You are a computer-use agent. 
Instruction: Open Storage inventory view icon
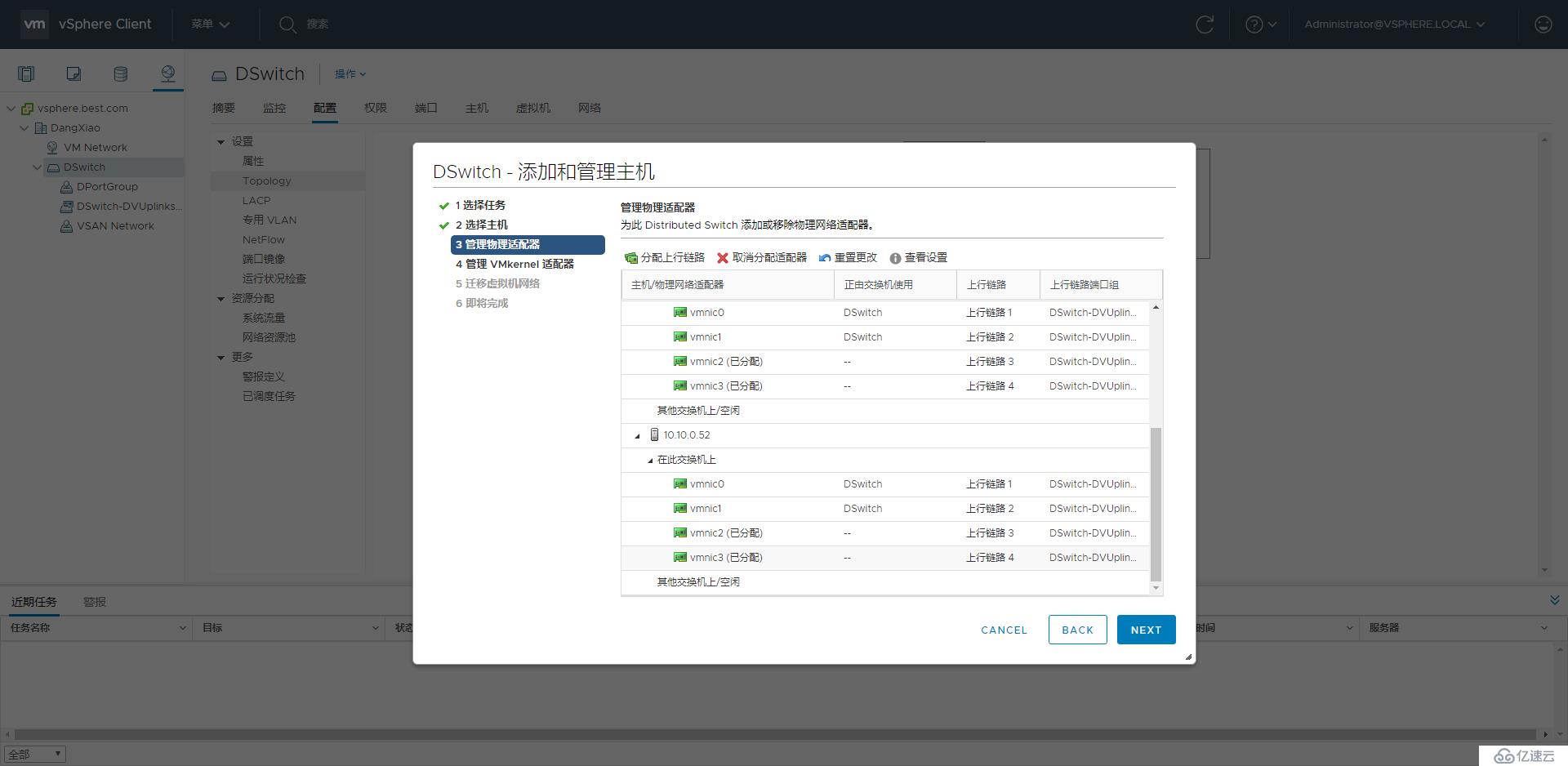[x=120, y=73]
